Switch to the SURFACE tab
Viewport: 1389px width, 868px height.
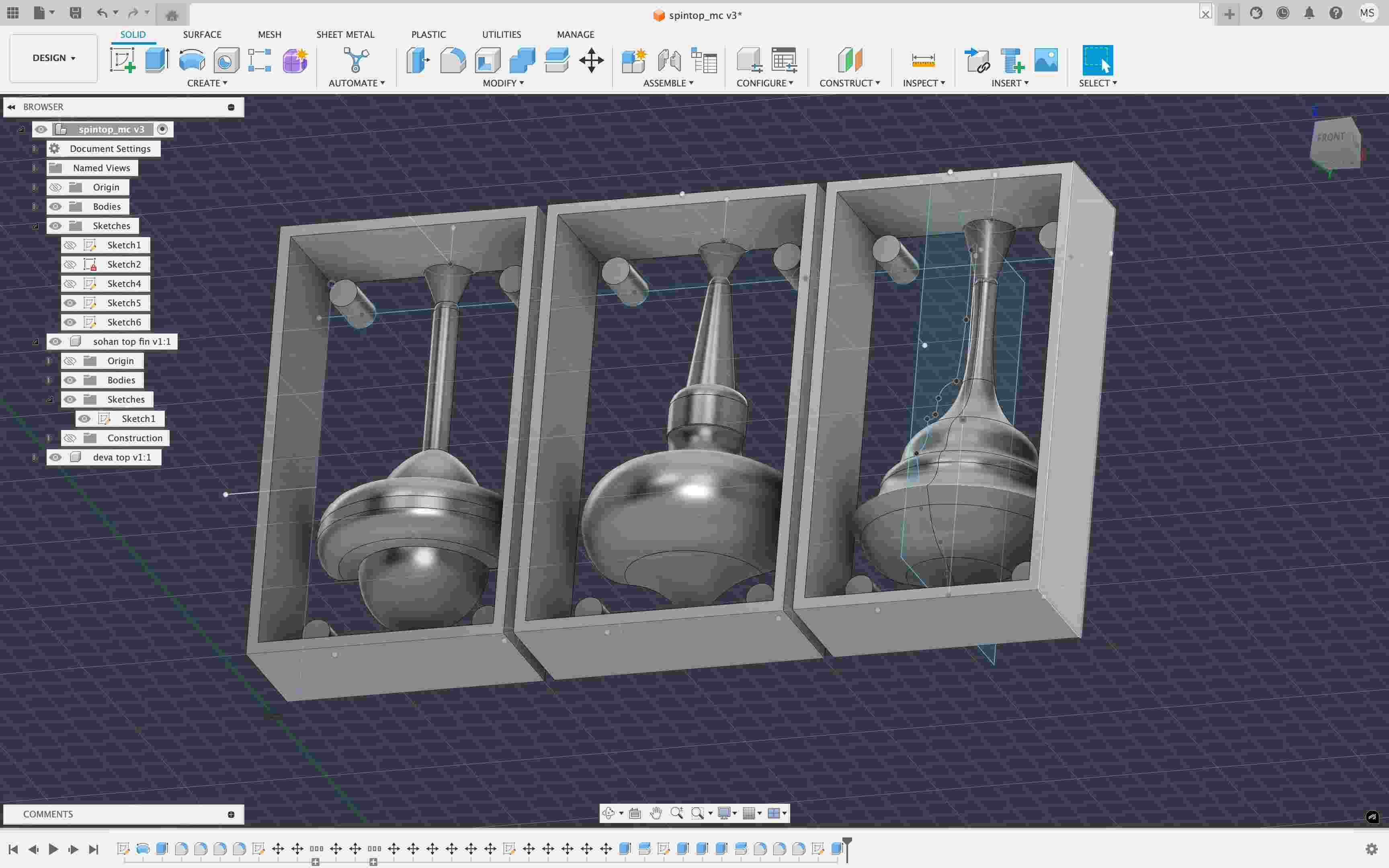coord(202,35)
